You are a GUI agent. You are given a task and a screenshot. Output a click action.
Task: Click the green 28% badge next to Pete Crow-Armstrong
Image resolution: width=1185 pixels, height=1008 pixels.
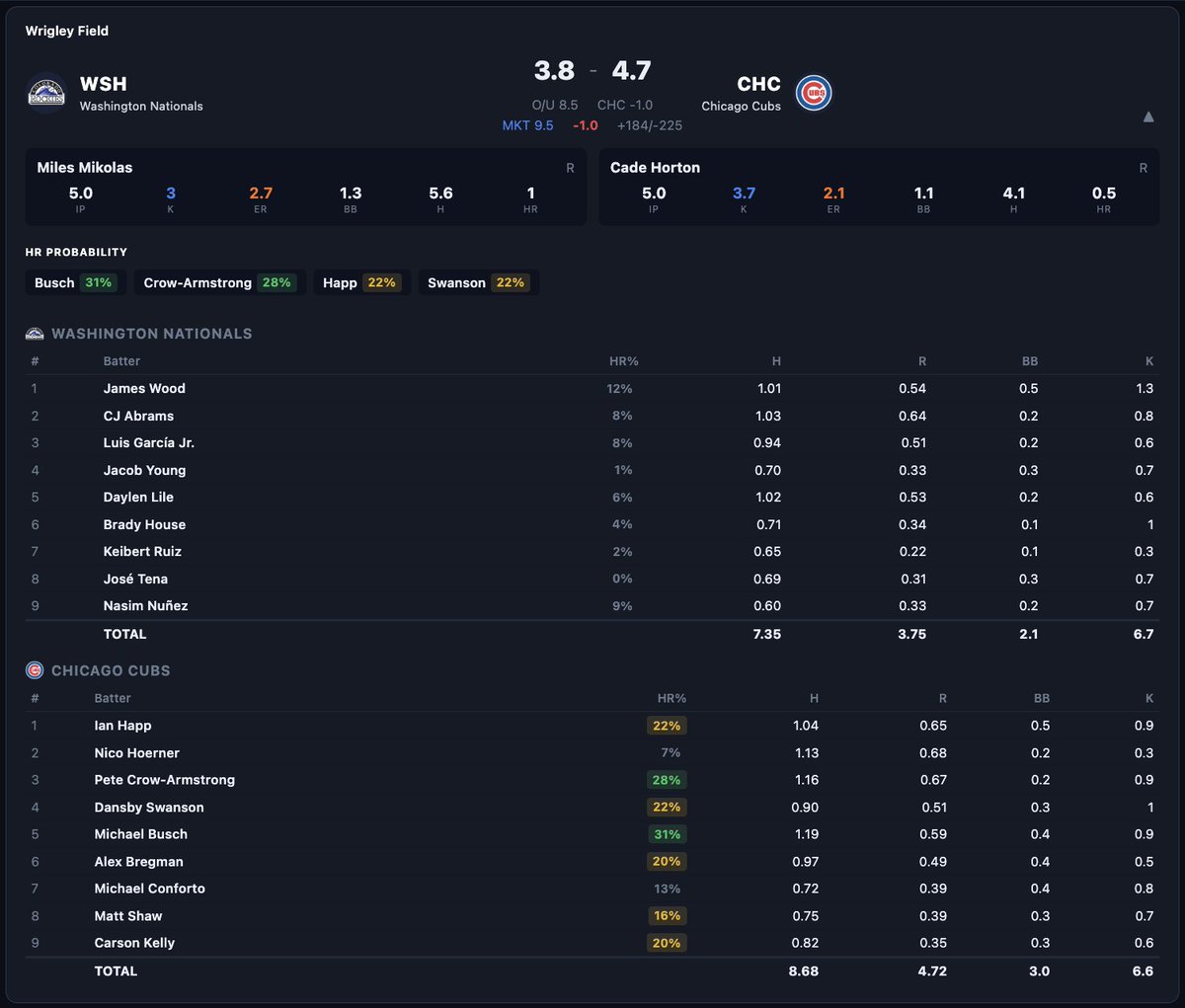click(667, 780)
